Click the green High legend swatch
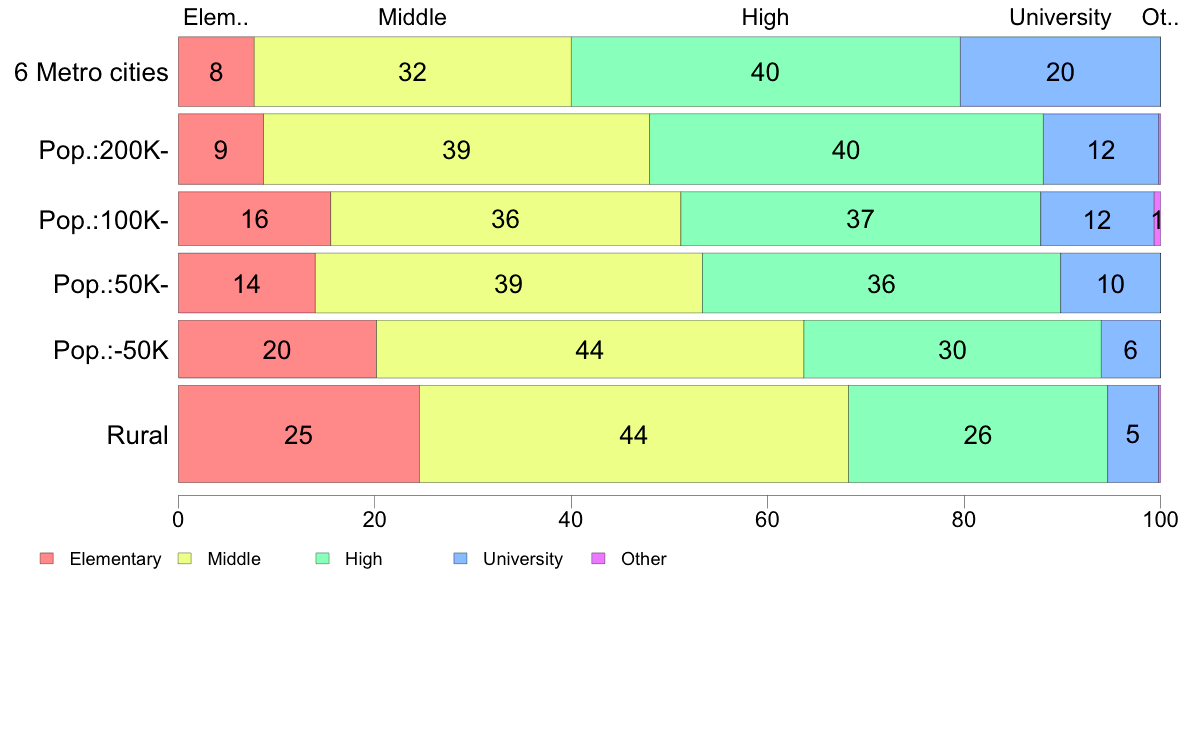 point(323,559)
